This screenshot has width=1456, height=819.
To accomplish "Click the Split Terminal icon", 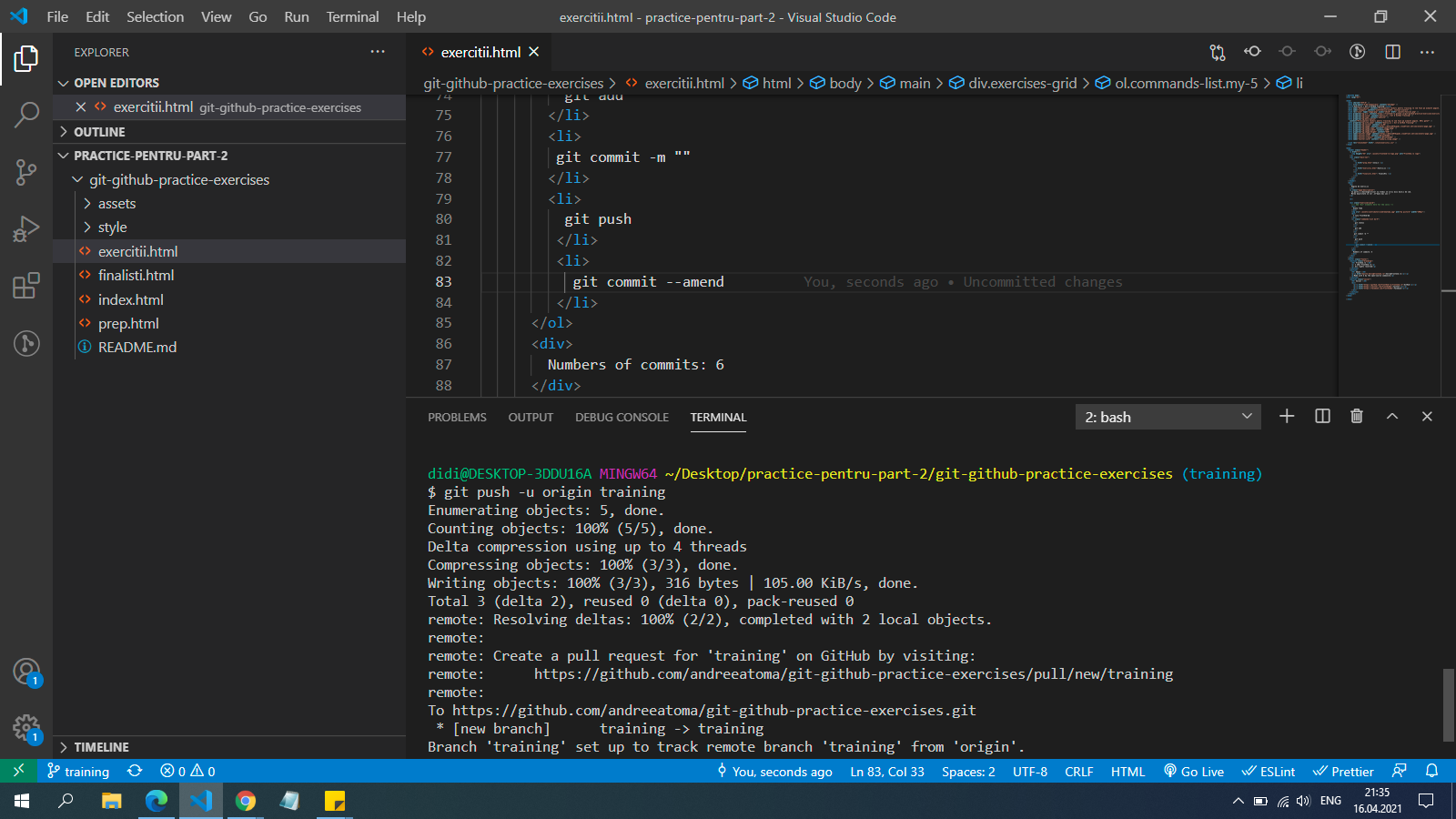I will click(x=1322, y=416).
